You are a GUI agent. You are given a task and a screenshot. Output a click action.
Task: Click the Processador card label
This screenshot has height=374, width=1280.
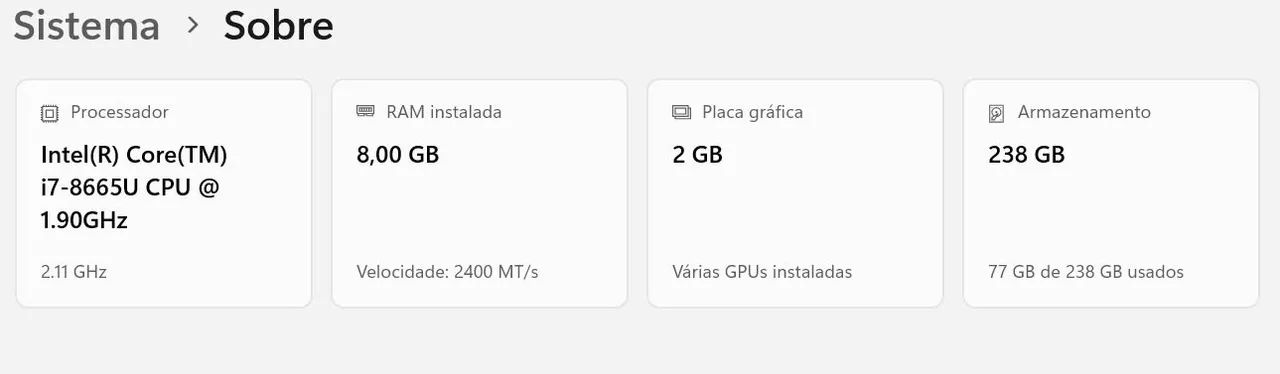pyautogui.click(x=120, y=112)
